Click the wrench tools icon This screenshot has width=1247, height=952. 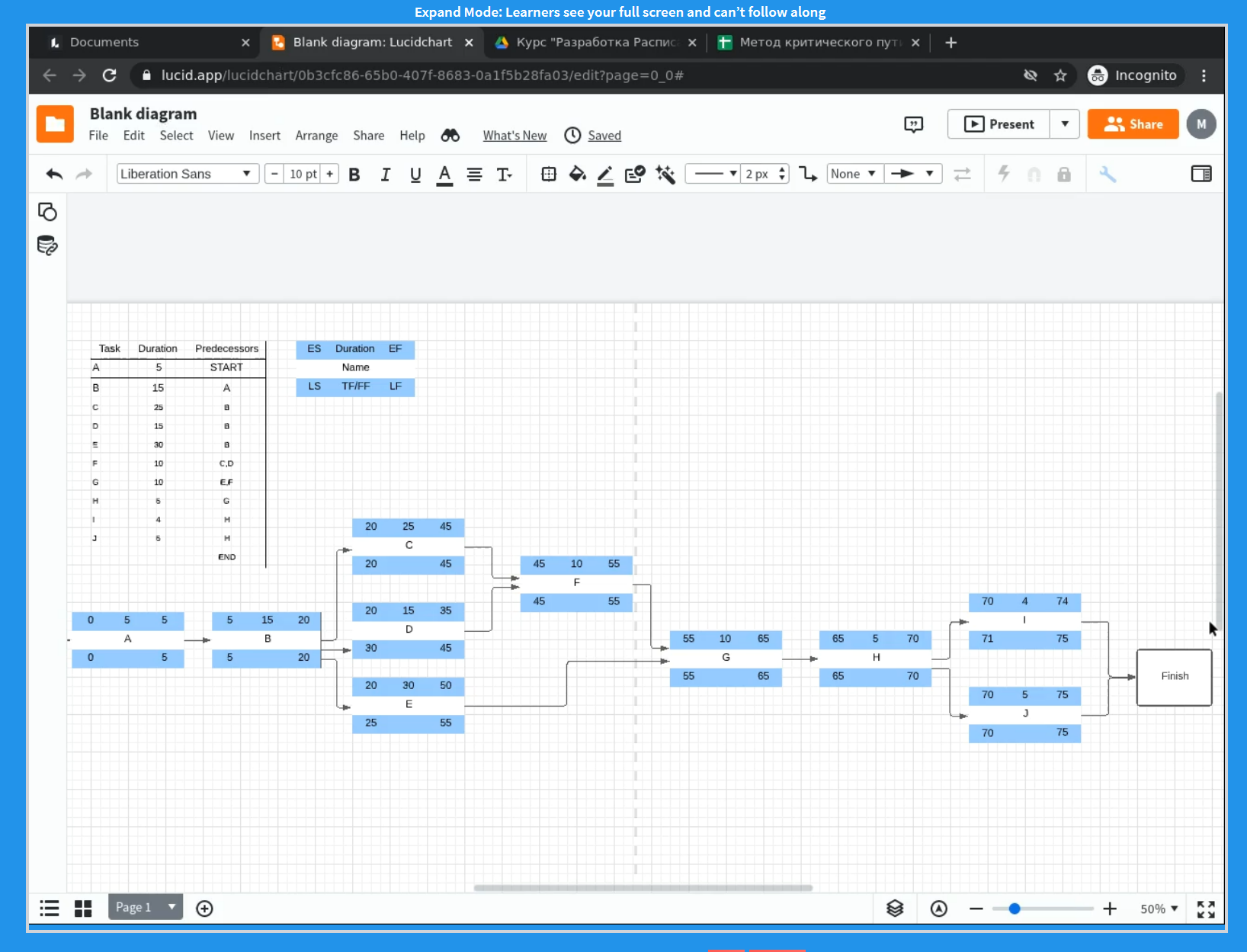click(1108, 175)
